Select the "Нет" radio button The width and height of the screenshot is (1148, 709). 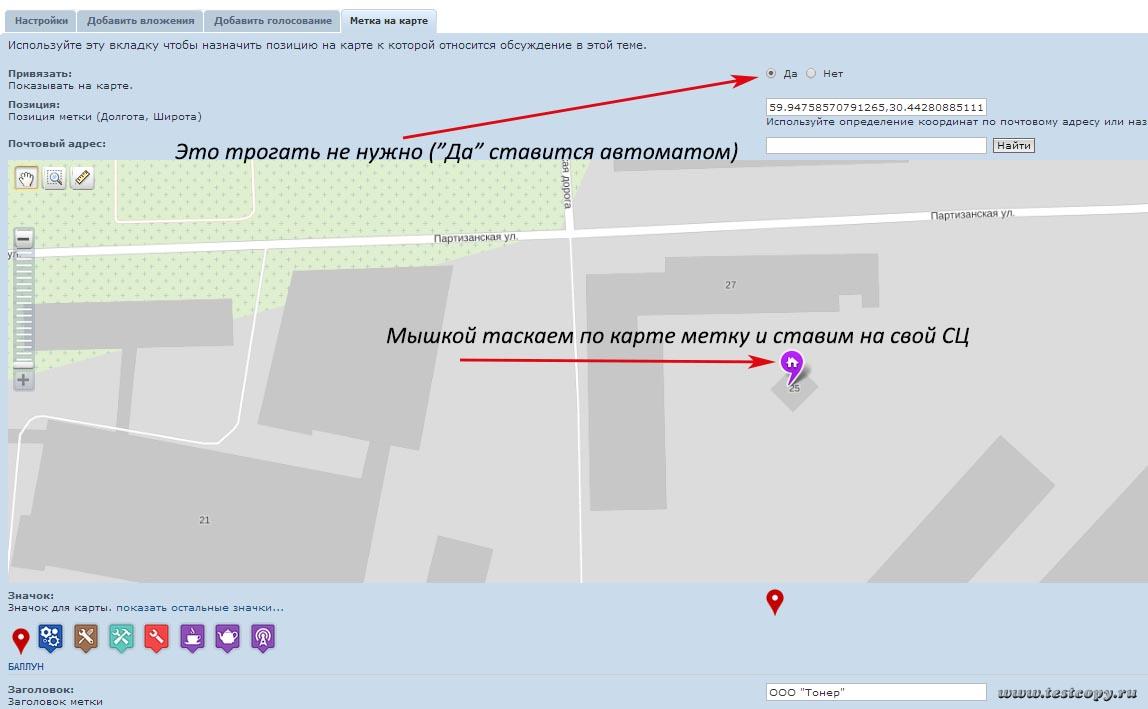(x=811, y=73)
